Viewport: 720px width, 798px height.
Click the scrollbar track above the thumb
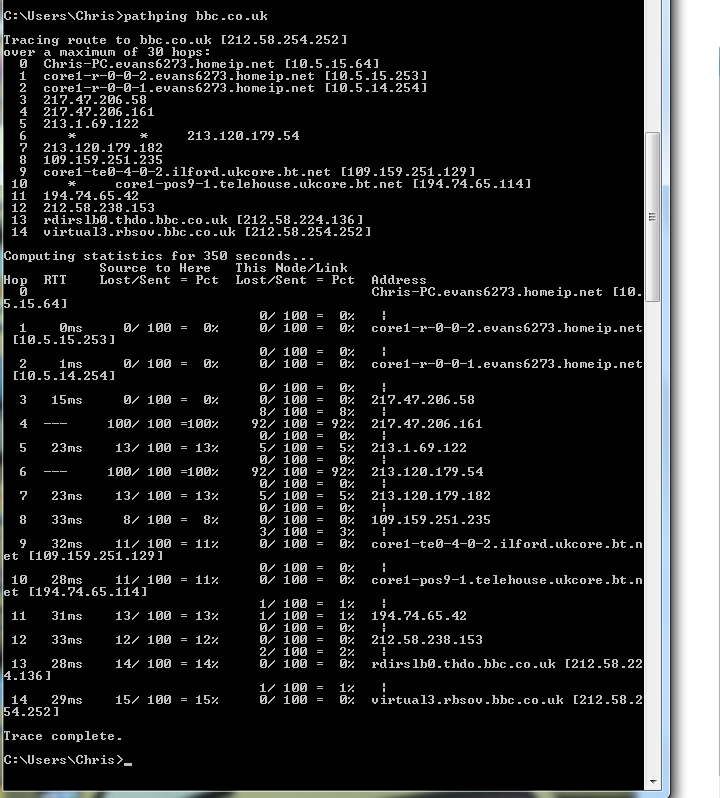pyautogui.click(x=652, y=66)
